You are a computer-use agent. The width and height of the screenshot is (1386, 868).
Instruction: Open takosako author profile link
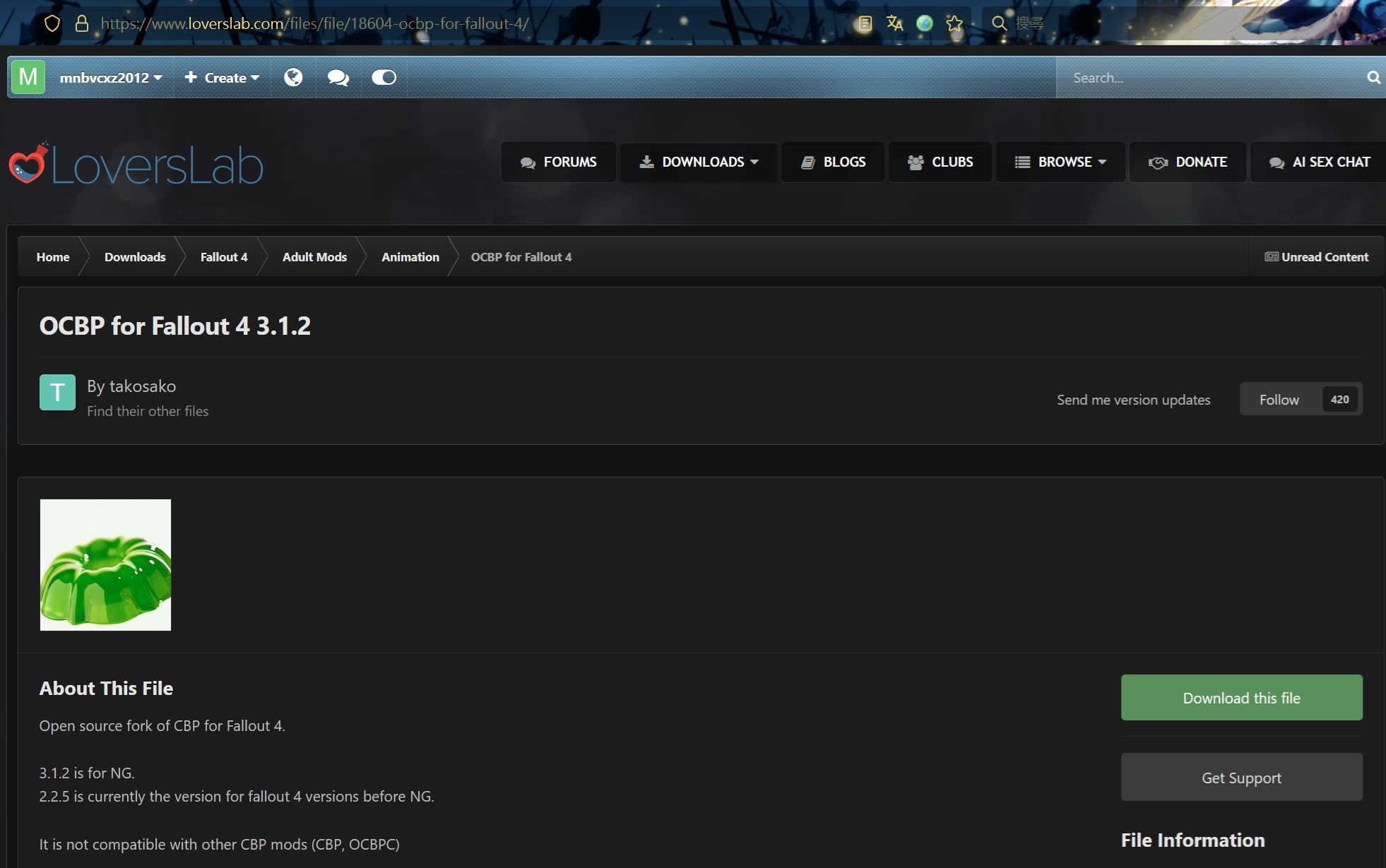(x=142, y=386)
